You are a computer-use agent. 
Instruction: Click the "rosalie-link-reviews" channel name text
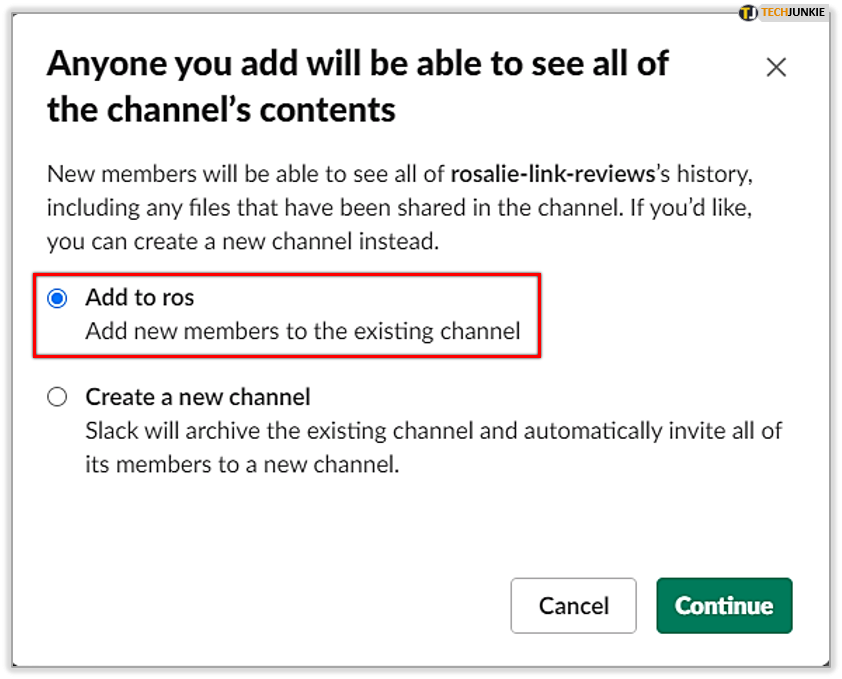[x=553, y=174]
